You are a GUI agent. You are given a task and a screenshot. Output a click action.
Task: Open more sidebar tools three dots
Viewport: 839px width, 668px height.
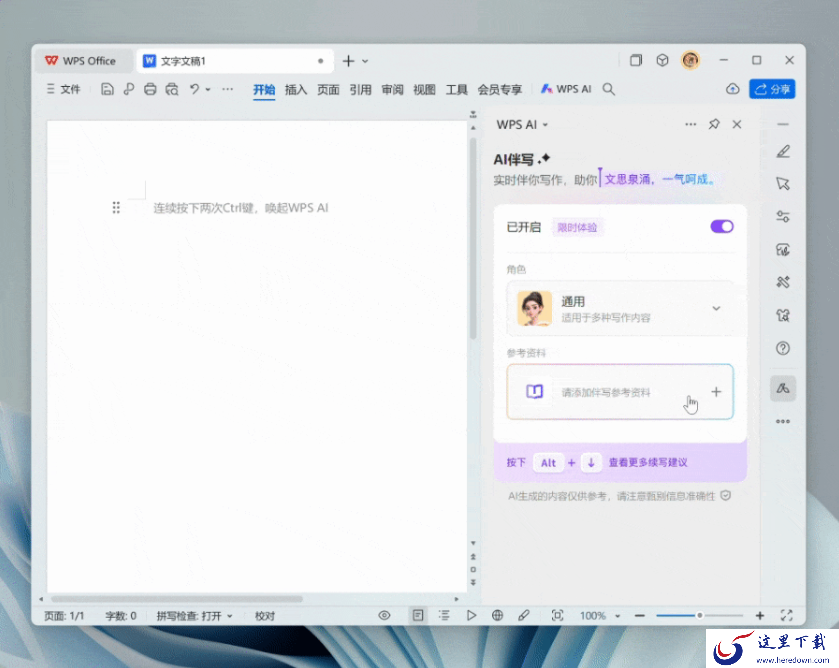(x=783, y=421)
